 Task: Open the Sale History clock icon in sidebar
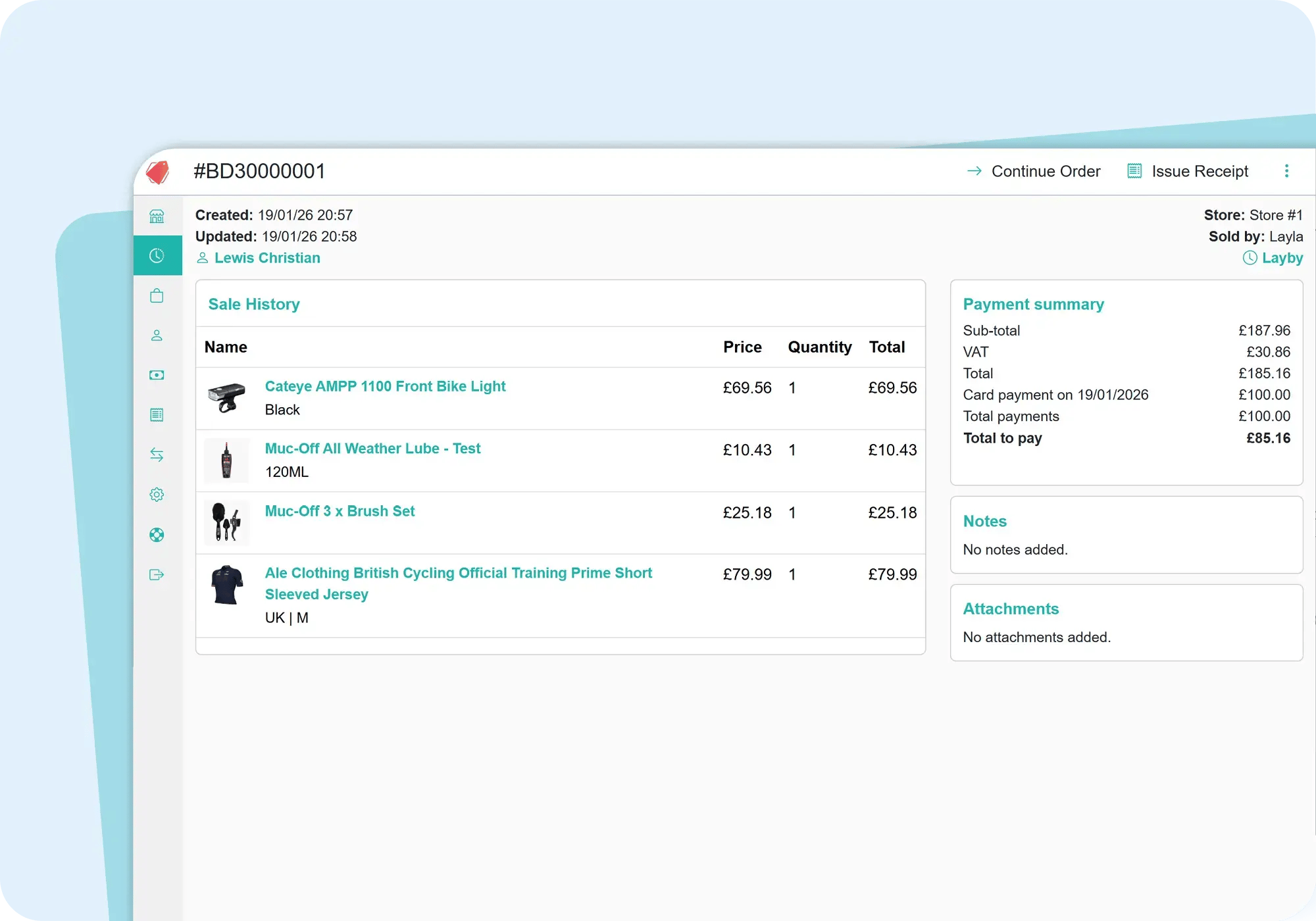point(157,255)
